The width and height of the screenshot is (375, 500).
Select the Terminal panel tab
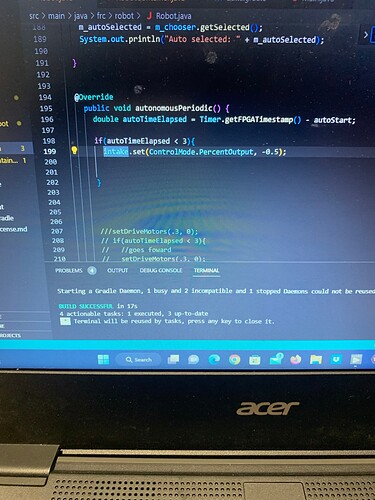pyautogui.click(x=206, y=270)
